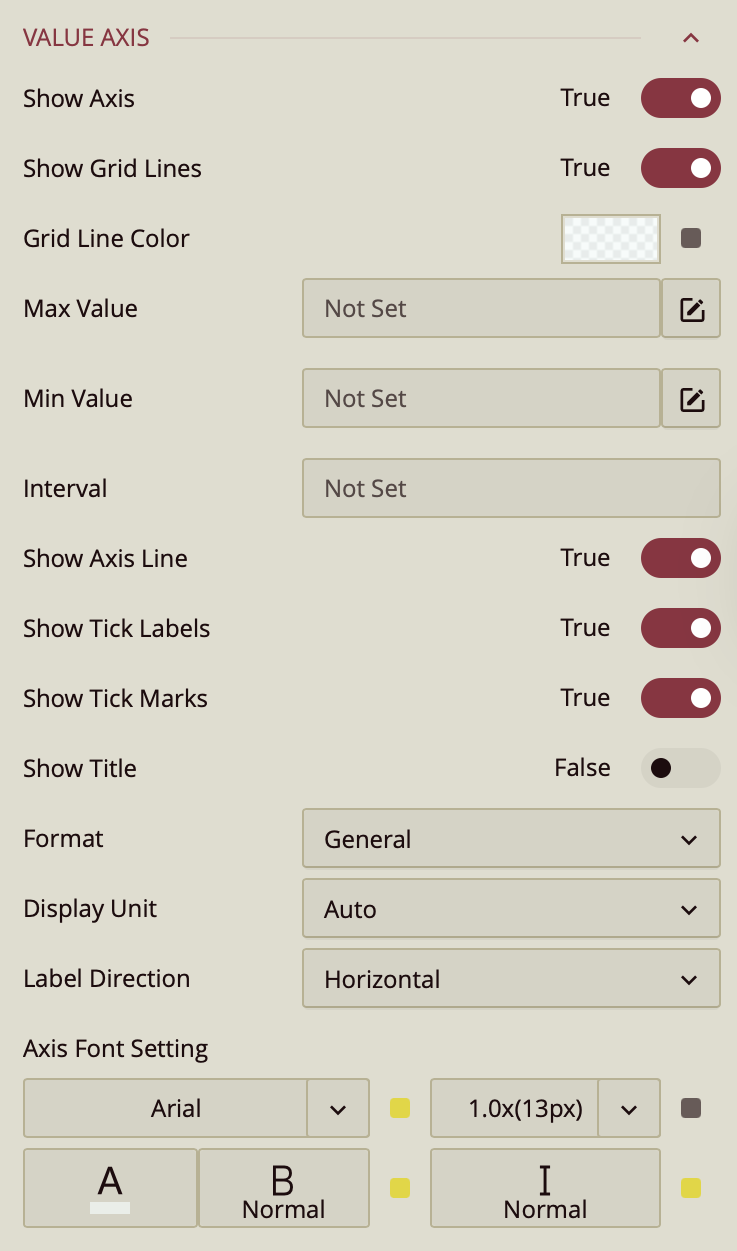Click yellow square next to Arial font
Viewport: 737px width, 1251px height.
[400, 1108]
